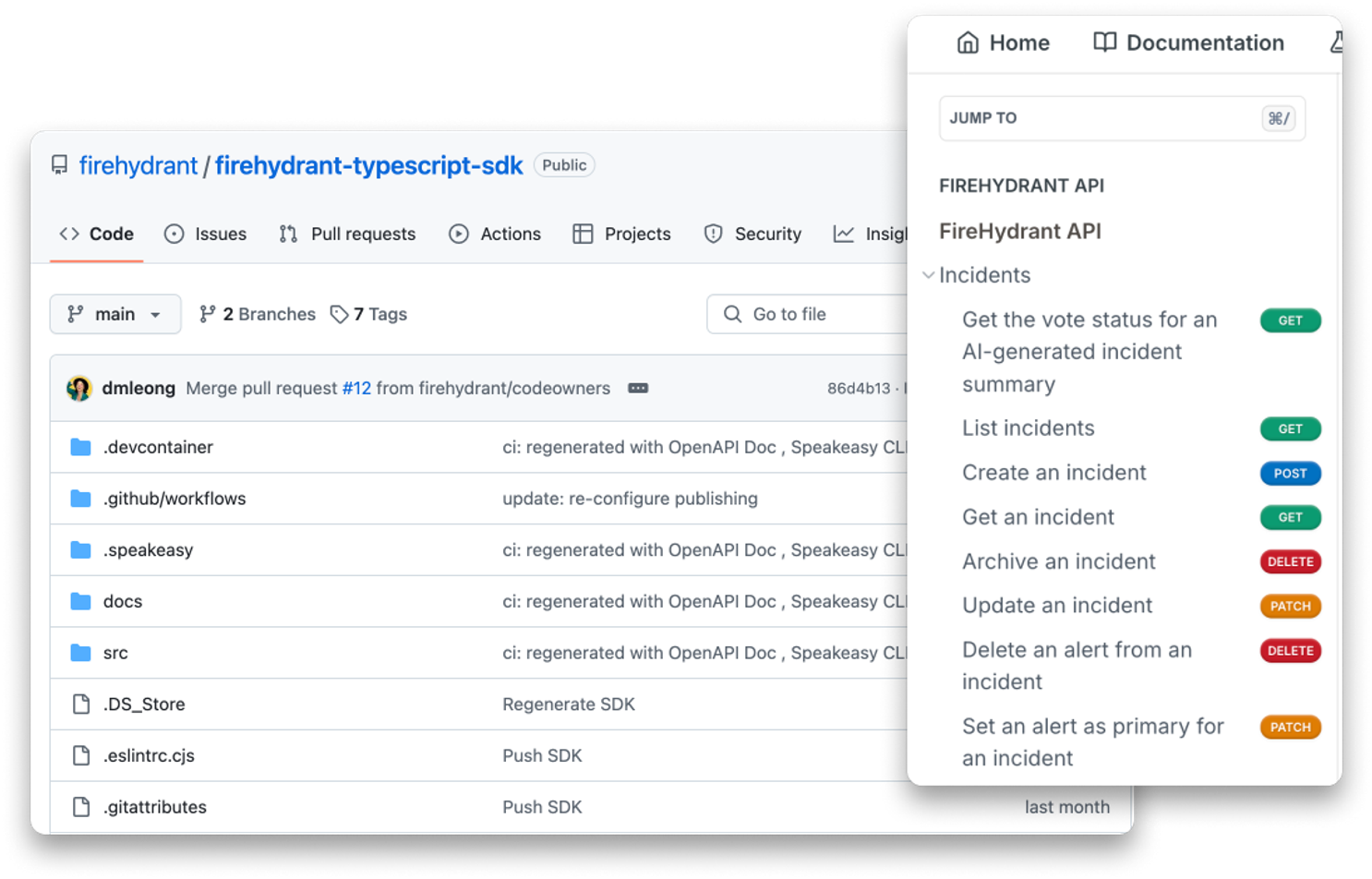This screenshot has width=1372, height=879.
Task: Open the firehydrant-typescript-sdk repository link
Action: (x=368, y=165)
